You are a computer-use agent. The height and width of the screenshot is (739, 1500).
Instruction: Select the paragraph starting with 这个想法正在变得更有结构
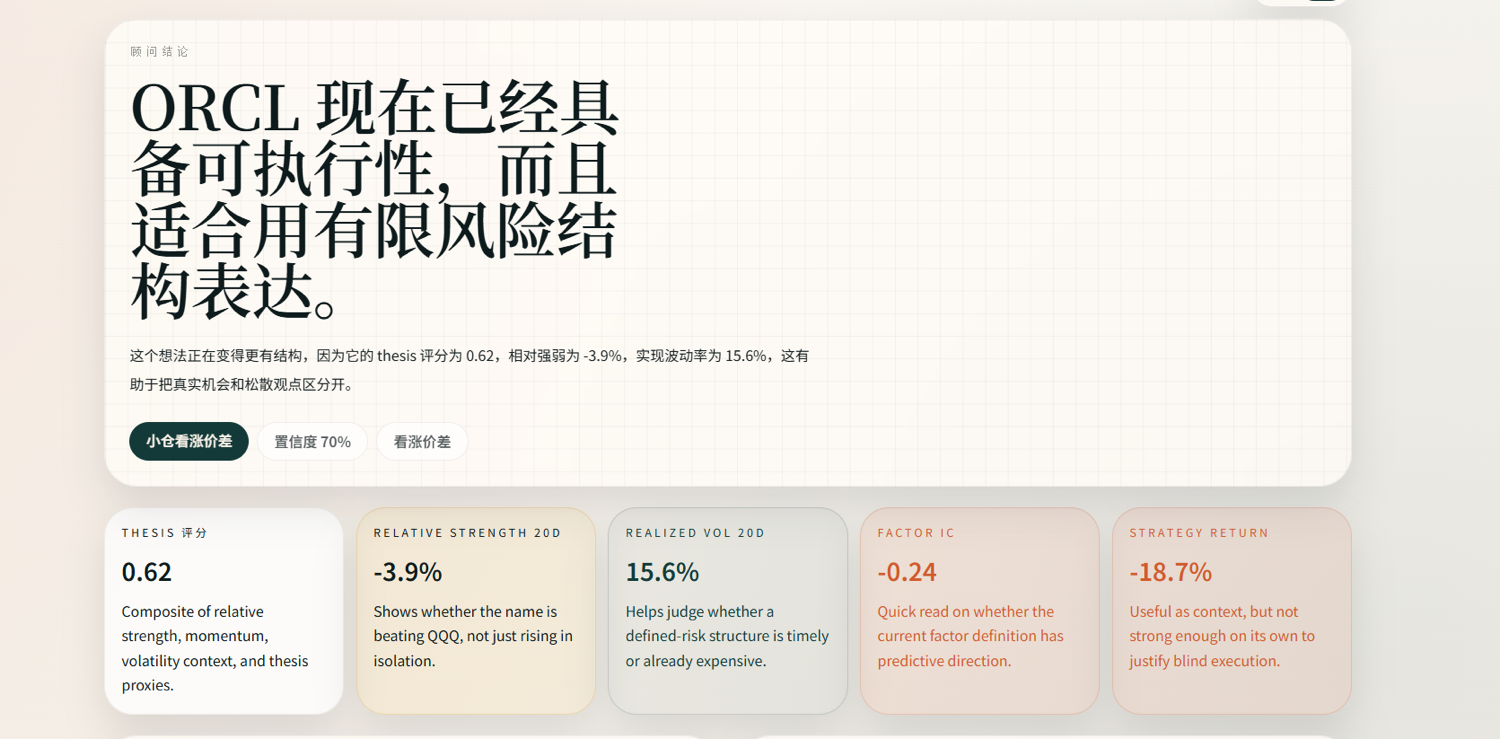(469, 369)
